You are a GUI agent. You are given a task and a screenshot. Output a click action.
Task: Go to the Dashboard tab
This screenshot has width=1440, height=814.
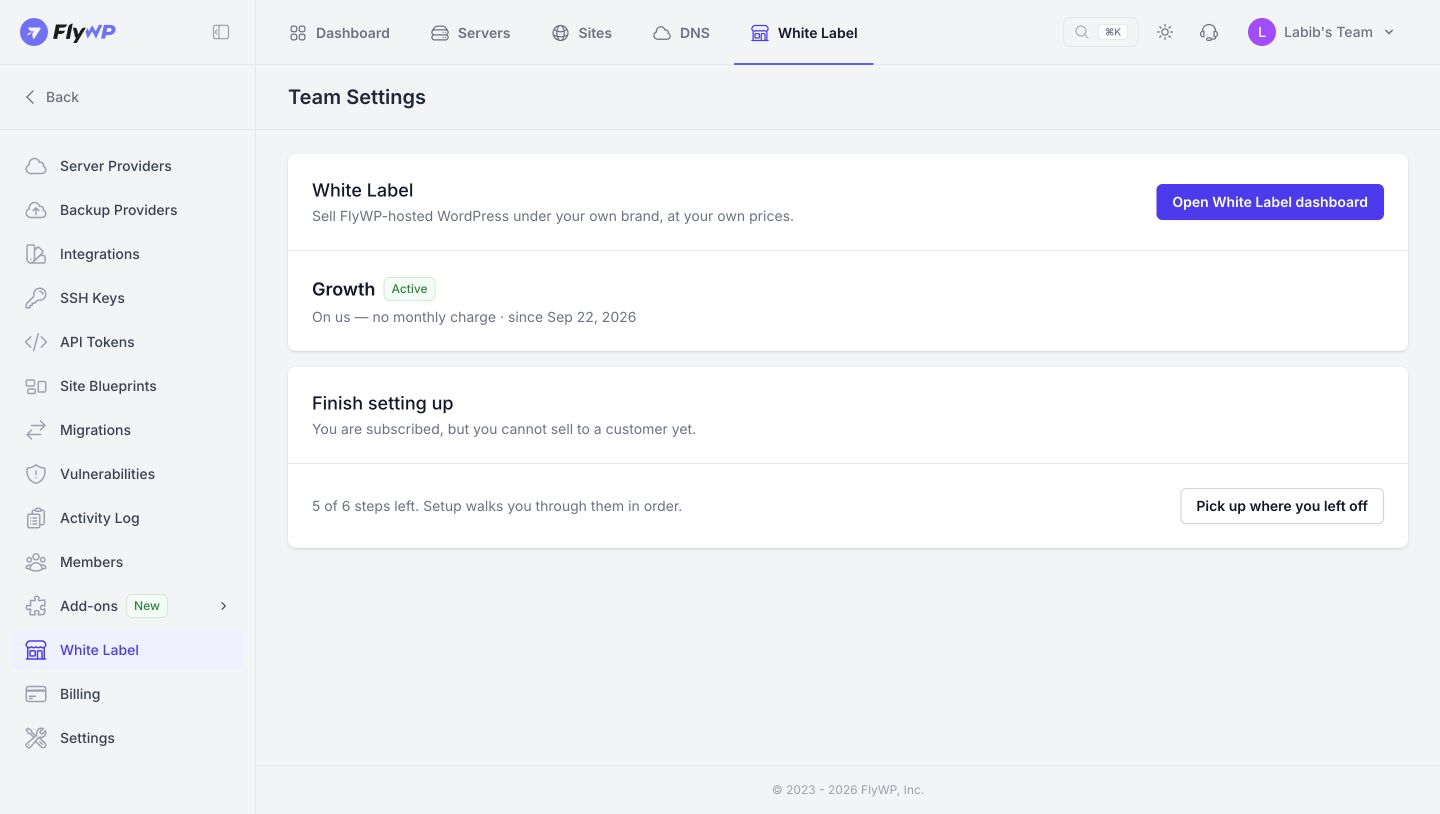339,33
